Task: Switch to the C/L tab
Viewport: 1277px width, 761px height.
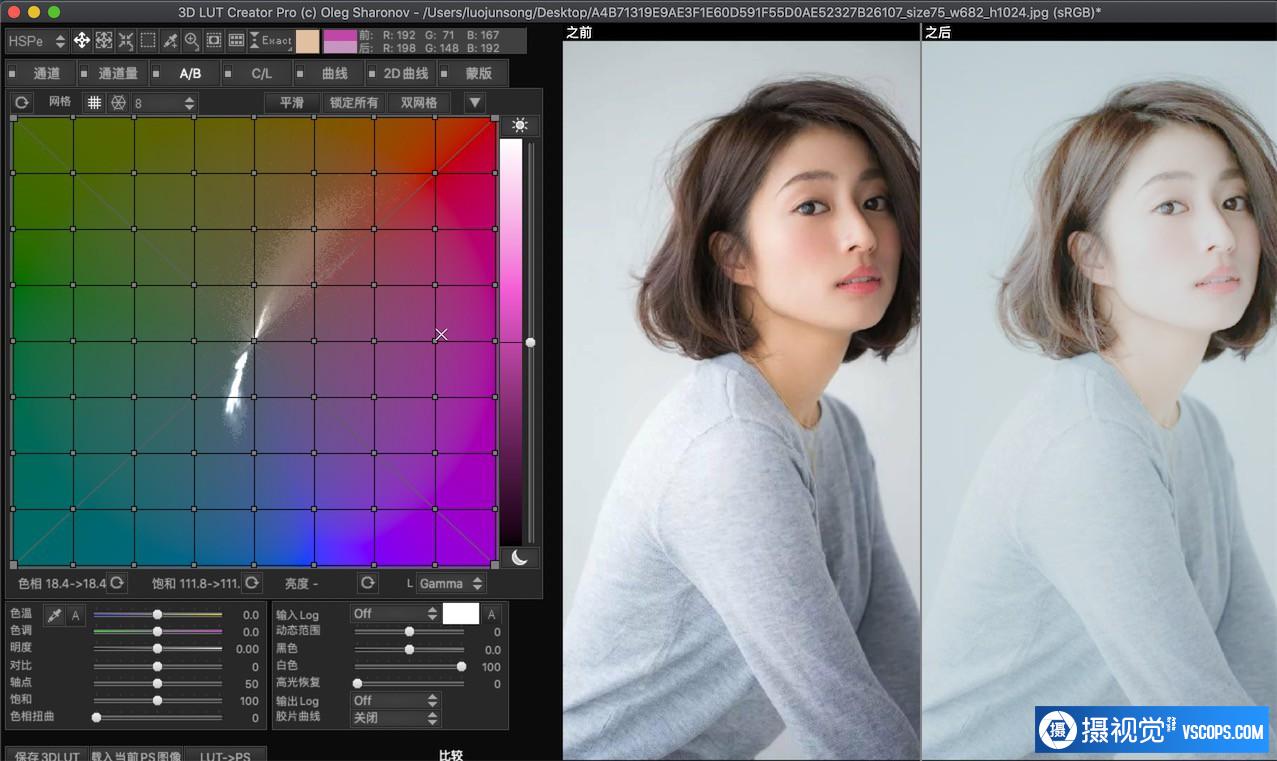Action: pyautogui.click(x=261, y=73)
